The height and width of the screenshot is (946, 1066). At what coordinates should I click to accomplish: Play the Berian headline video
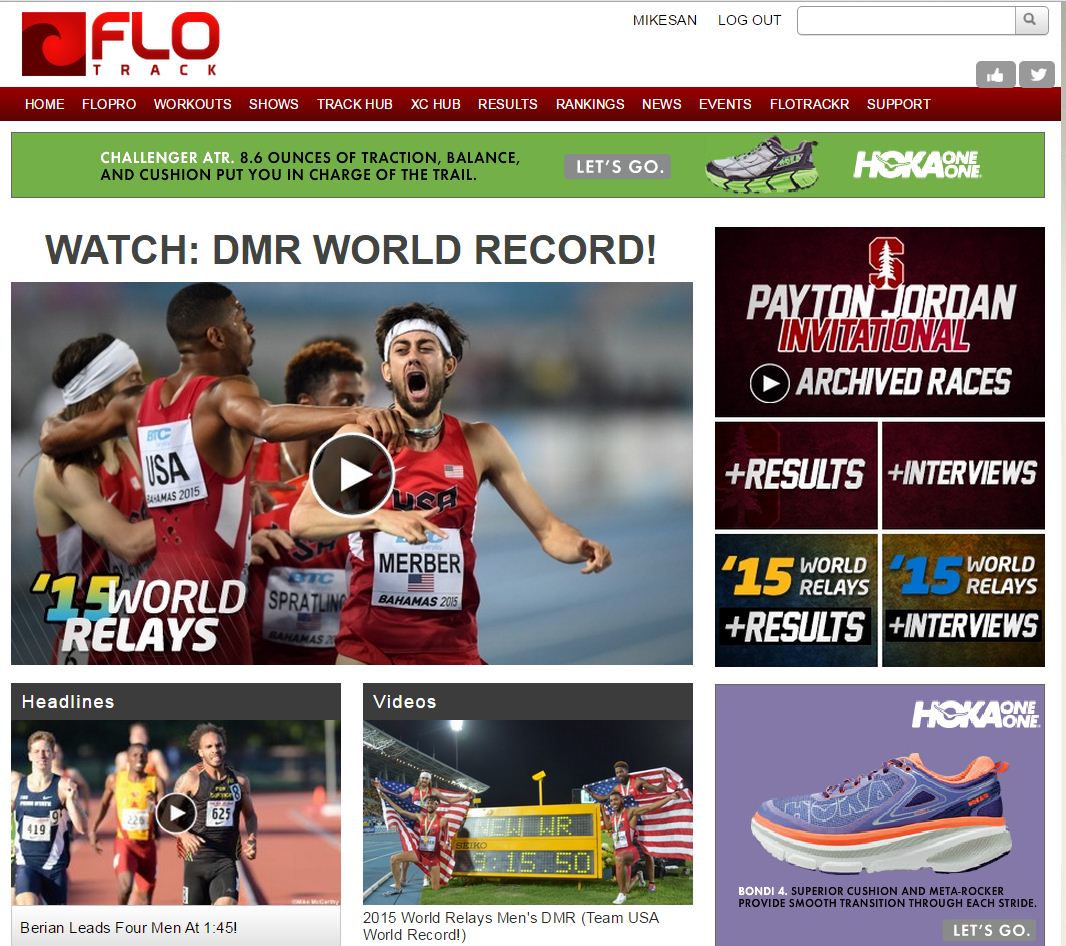[176, 813]
